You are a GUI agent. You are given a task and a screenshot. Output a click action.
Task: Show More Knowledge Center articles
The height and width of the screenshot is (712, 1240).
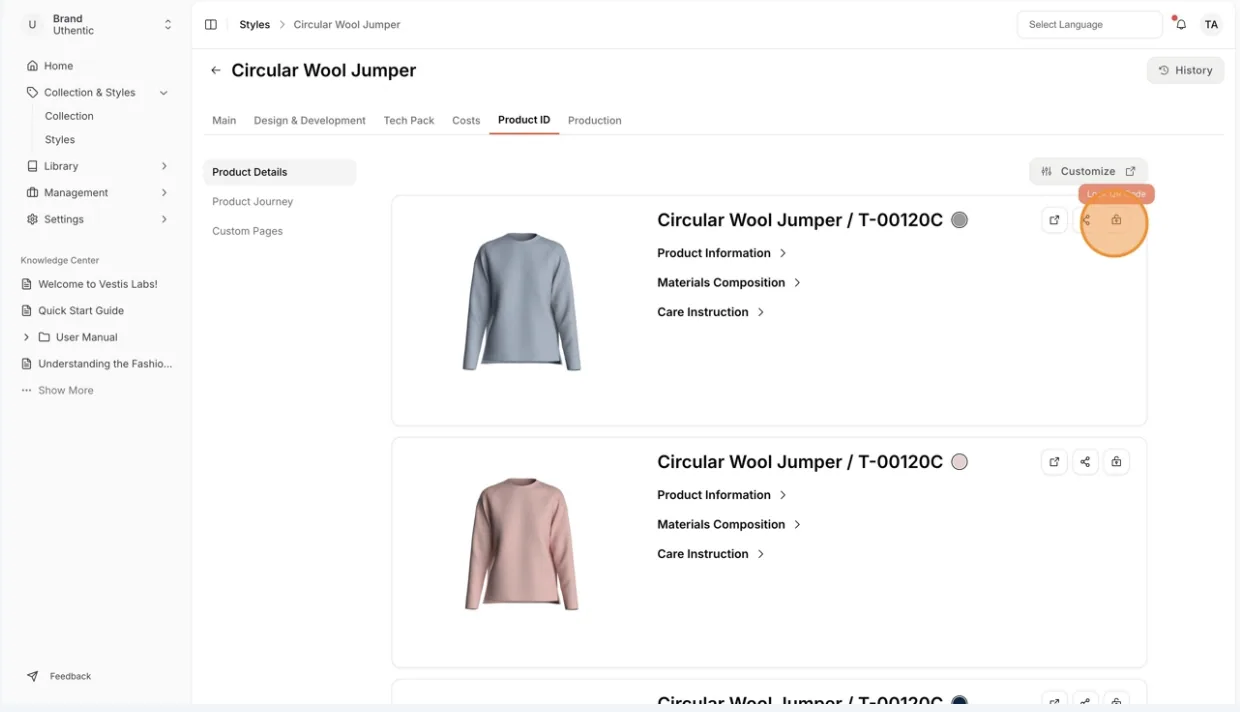58,391
